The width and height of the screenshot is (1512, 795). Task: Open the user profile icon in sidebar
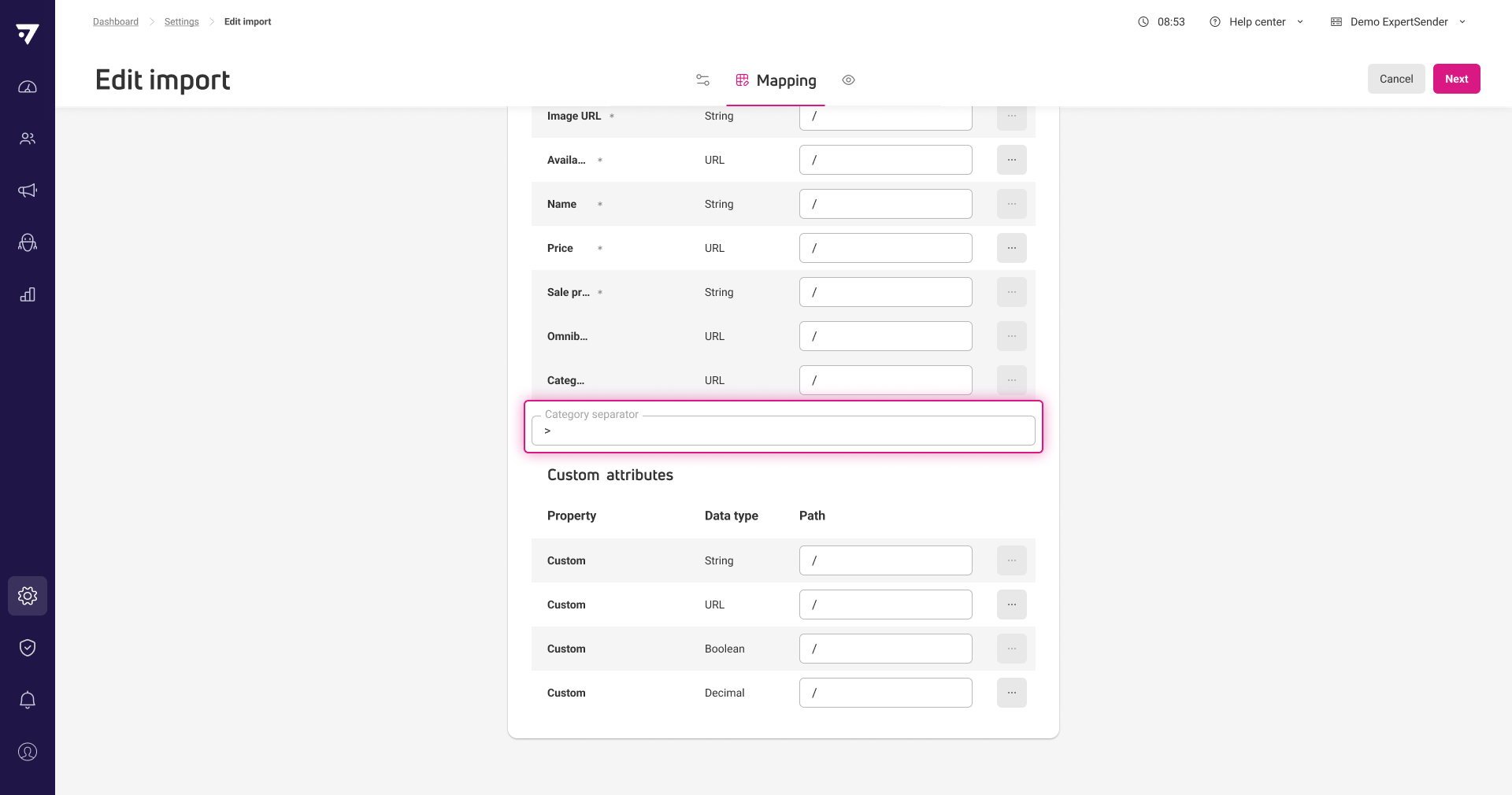click(x=28, y=752)
